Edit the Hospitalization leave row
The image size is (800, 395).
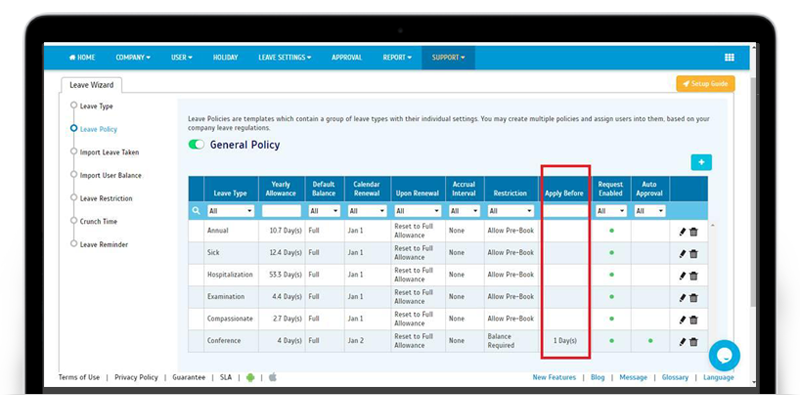[683, 276]
